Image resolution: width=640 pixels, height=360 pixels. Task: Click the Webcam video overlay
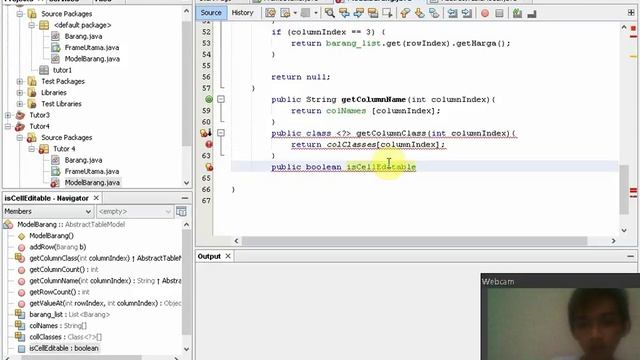click(560, 317)
